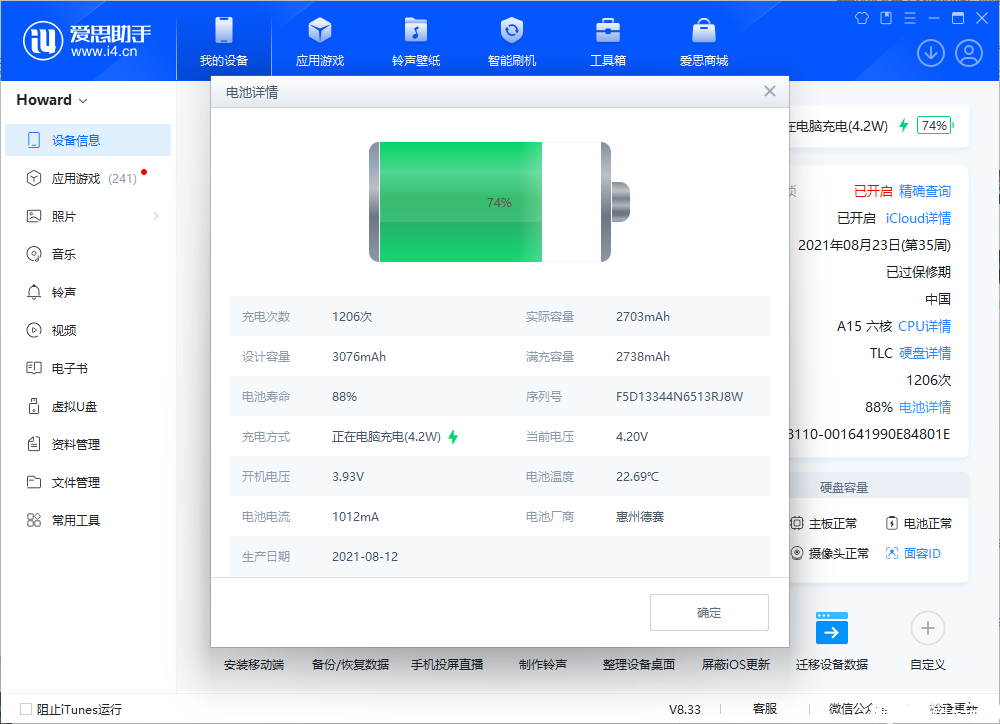Open 应用游戏 (241) in sidebar
The width and height of the screenshot is (1000, 724).
88,179
